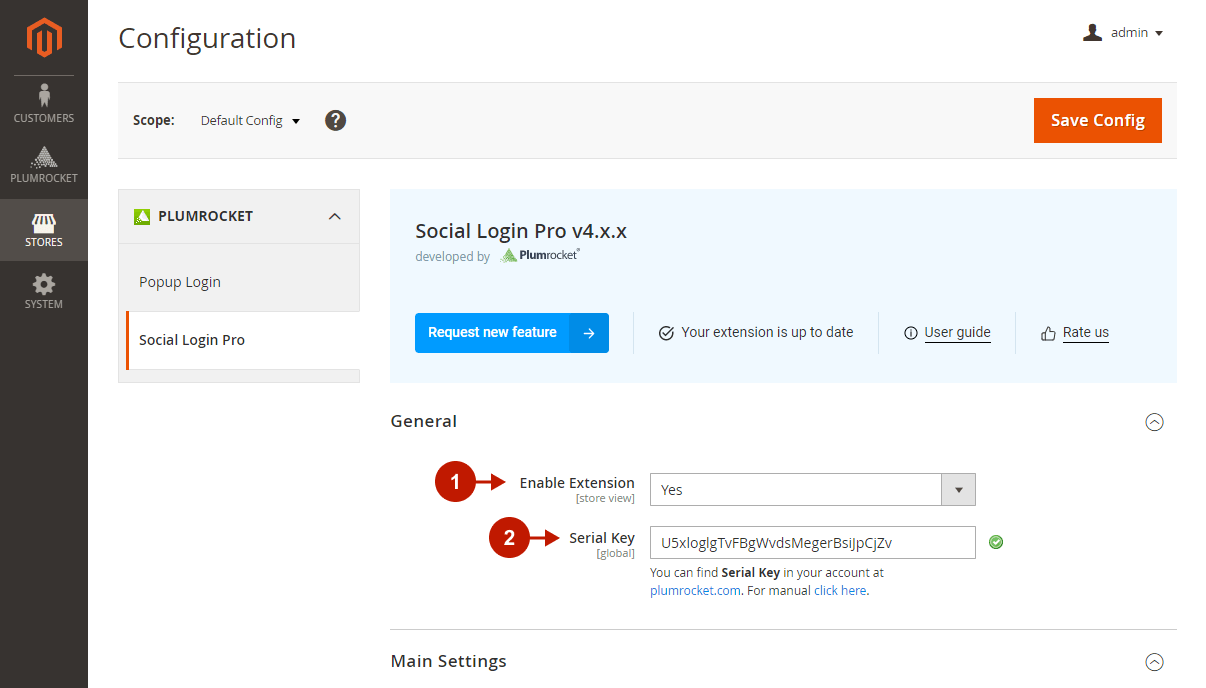Click the admin user avatar icon

click(1092, 33)
